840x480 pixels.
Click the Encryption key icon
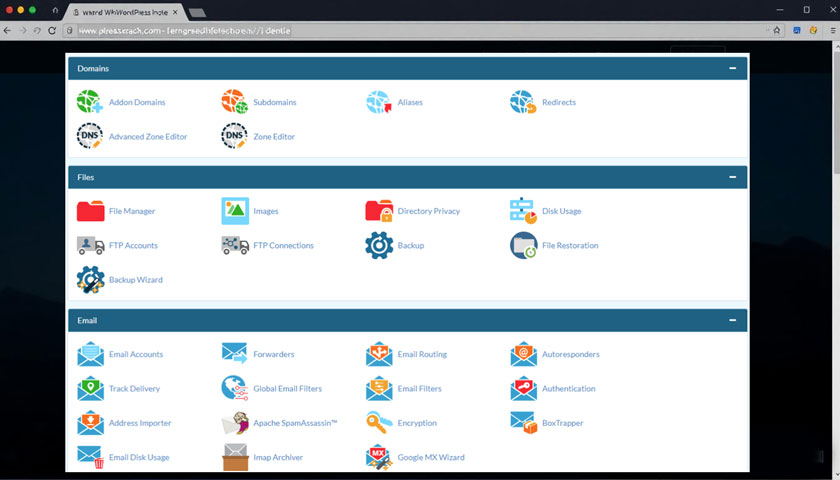click(x=379, y=423)
